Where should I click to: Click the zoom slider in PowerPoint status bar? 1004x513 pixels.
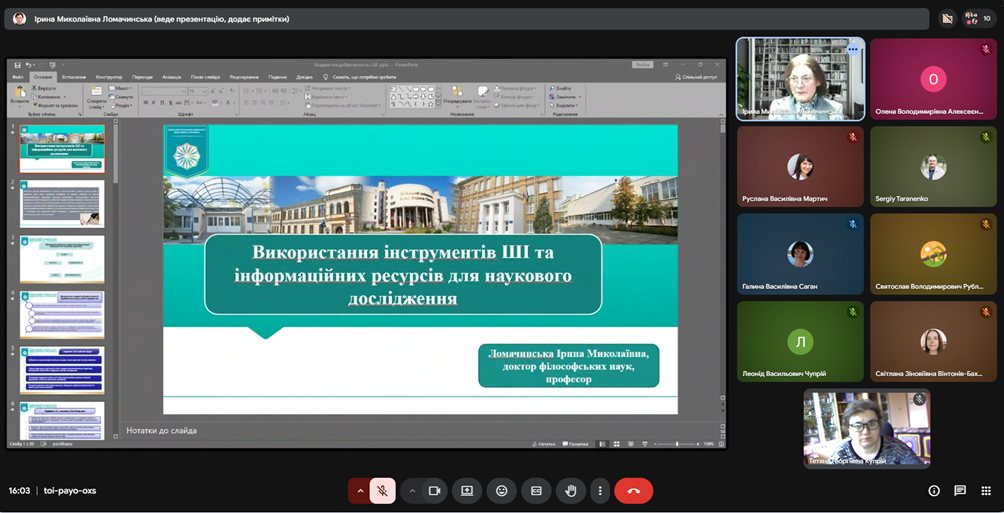677,444
